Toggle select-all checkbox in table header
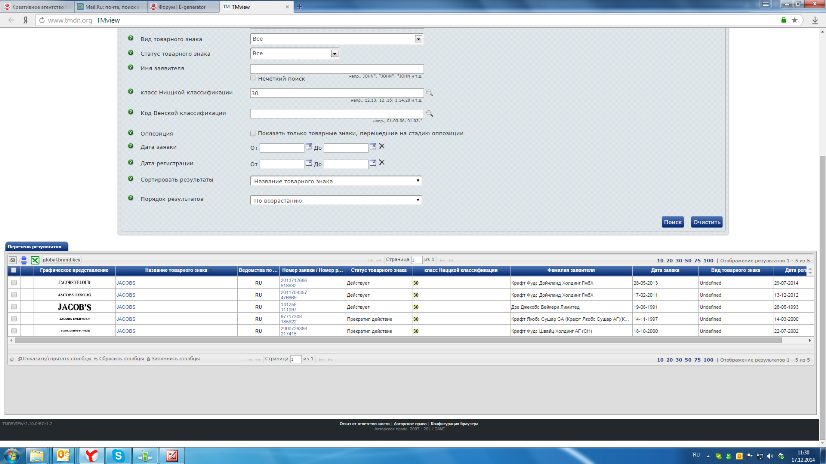The image size is (826, 464). (14, 271)
